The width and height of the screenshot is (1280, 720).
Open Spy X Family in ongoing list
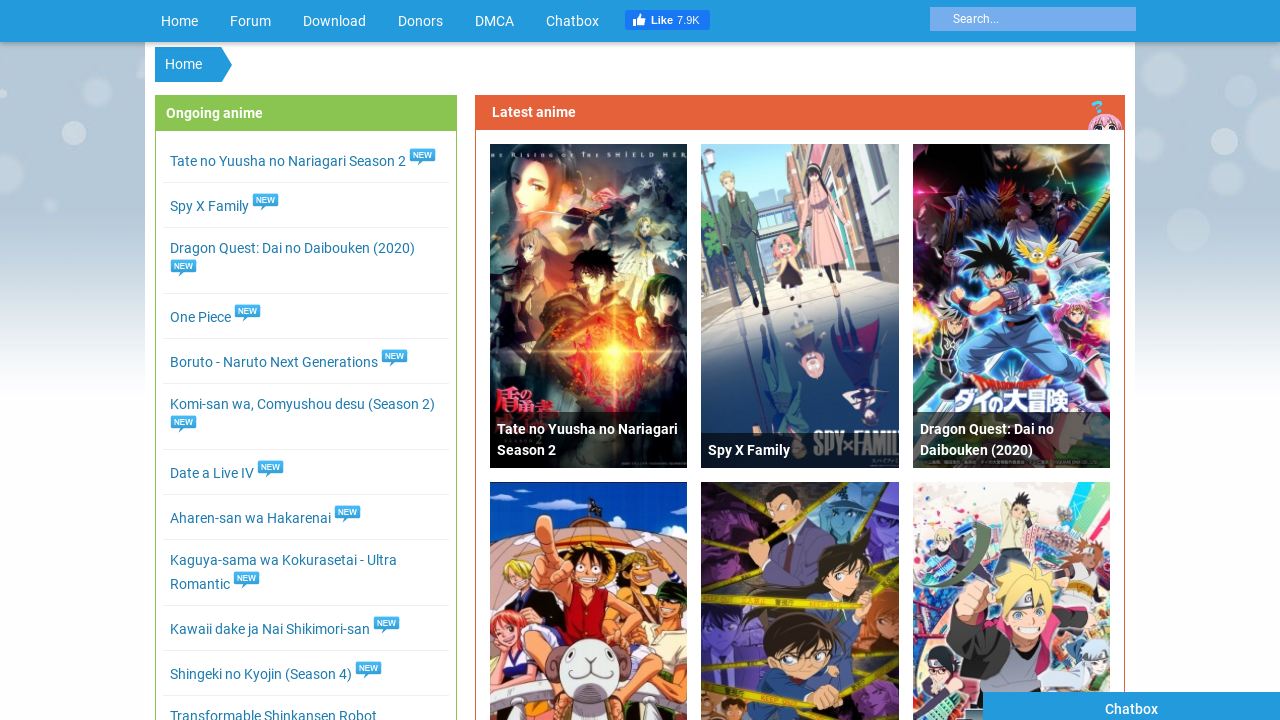tap(209, 206)
